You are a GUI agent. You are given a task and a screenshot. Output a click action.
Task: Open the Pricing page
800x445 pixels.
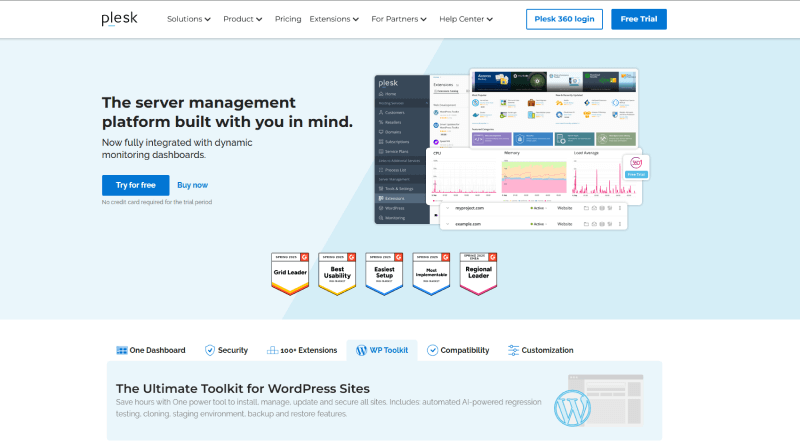[x=288, y=19]
